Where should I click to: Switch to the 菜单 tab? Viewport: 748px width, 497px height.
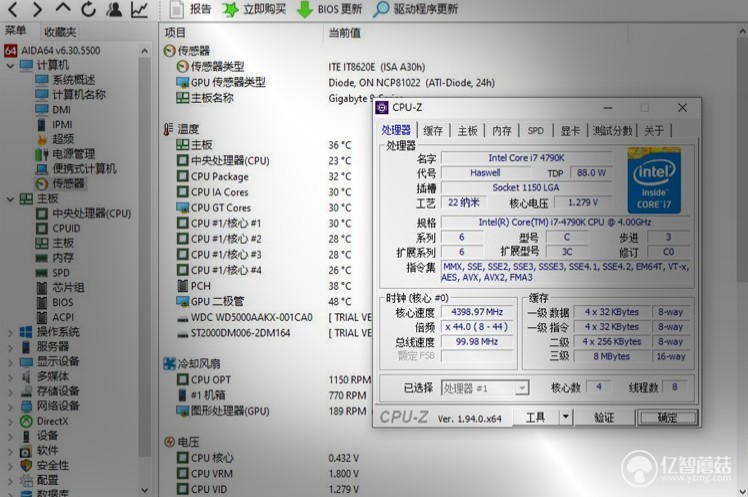16,31
